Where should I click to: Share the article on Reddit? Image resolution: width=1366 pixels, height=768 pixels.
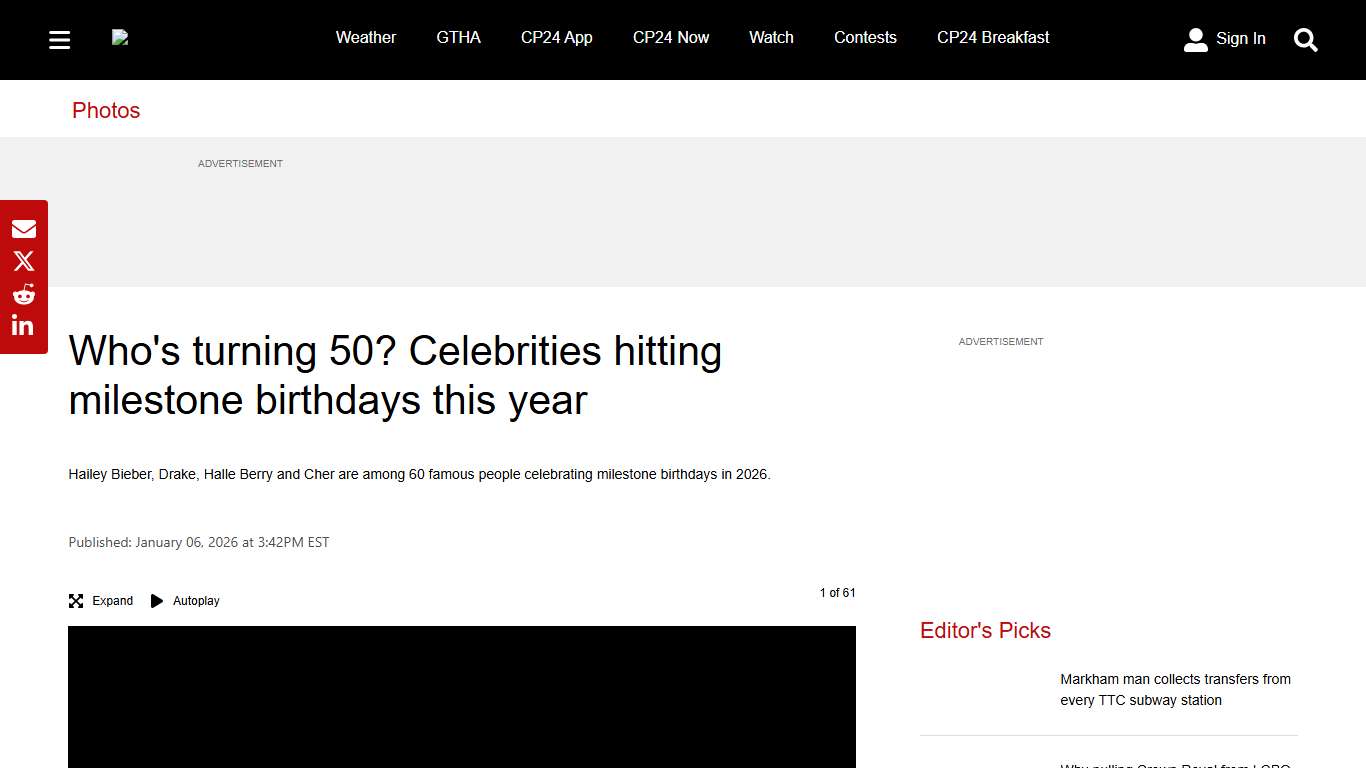point(24,292)
